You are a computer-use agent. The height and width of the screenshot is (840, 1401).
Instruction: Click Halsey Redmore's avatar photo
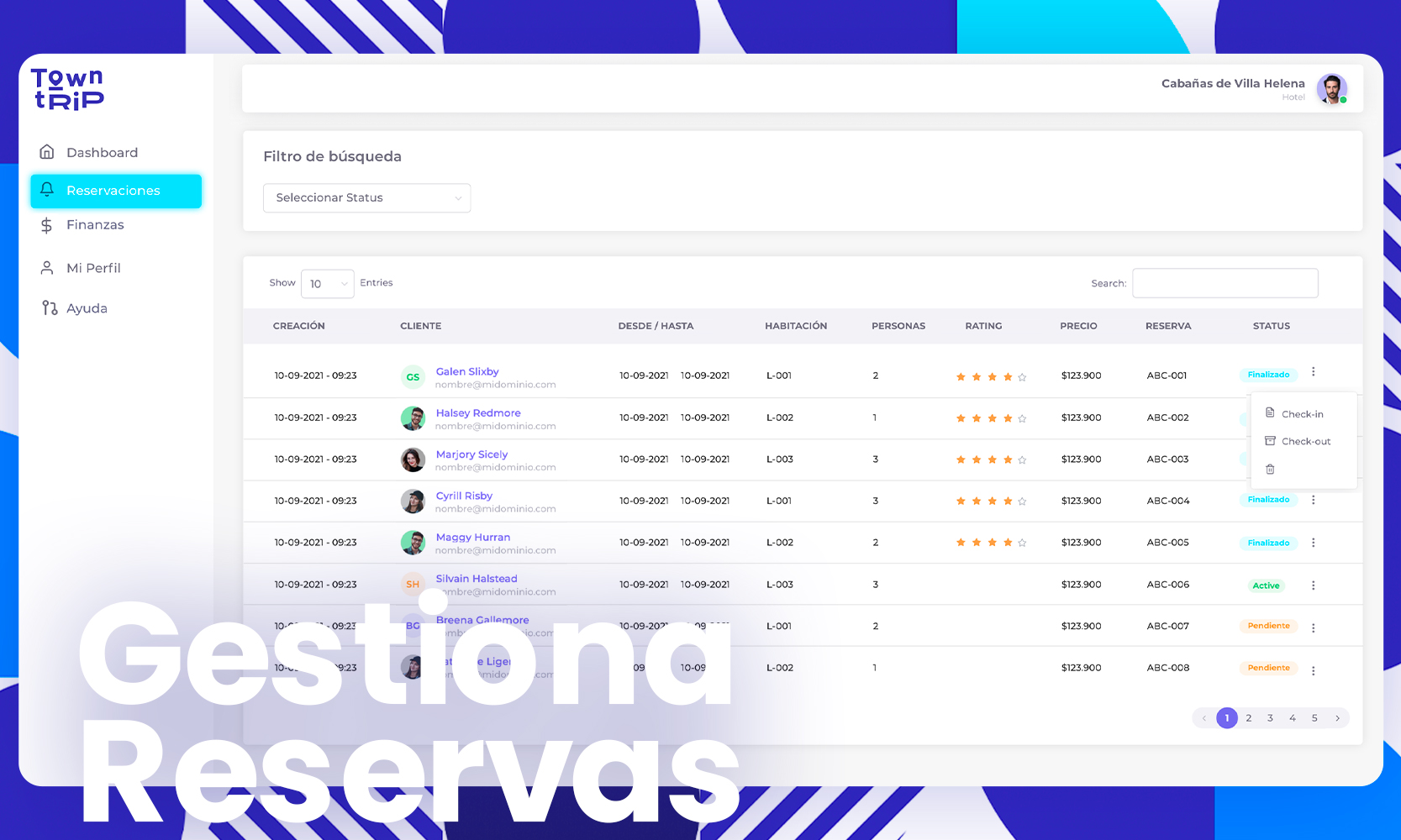point(413,418)
